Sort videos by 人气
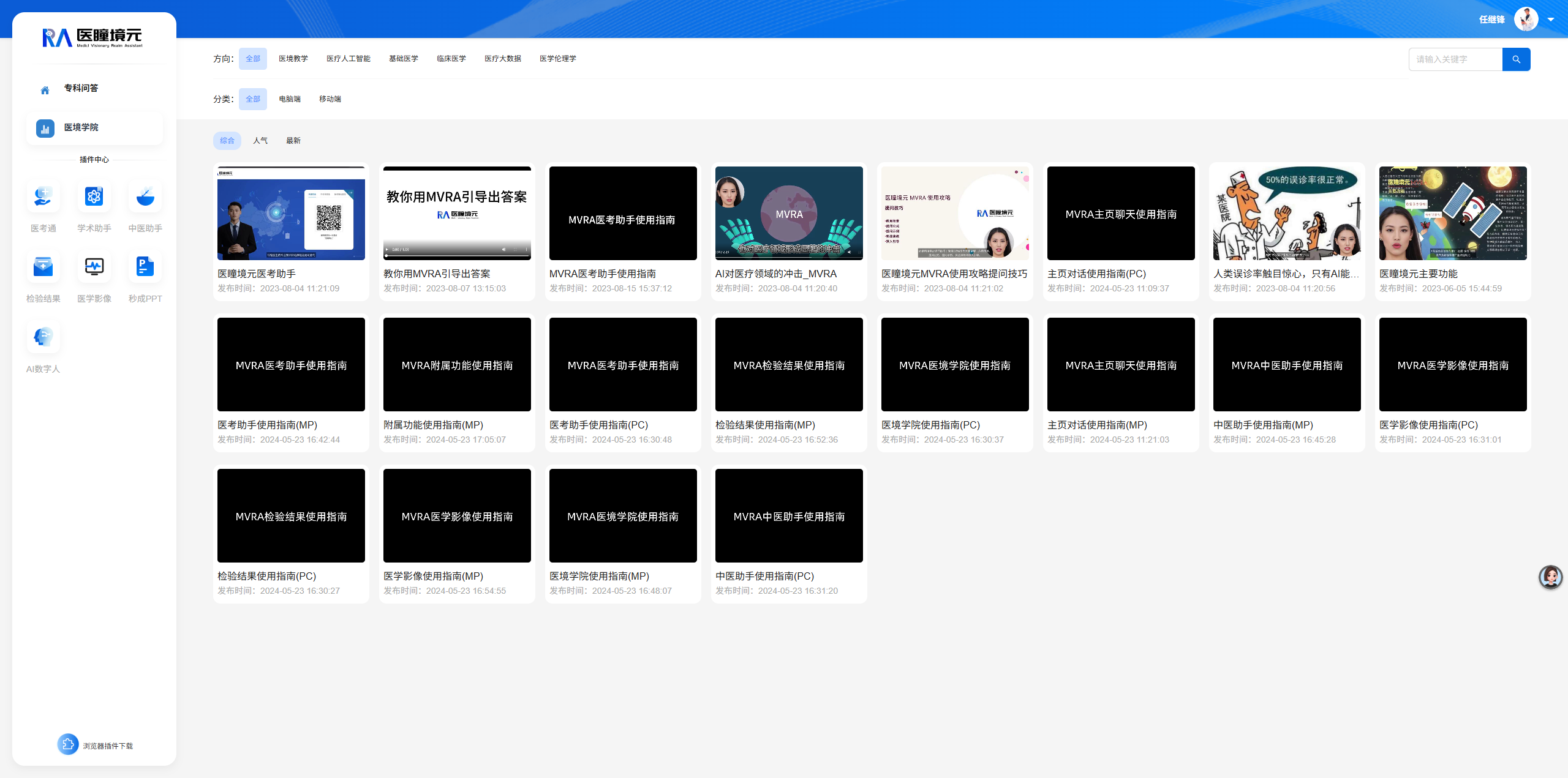Viewport: 1568px width, 778px height. pos(260,141)
